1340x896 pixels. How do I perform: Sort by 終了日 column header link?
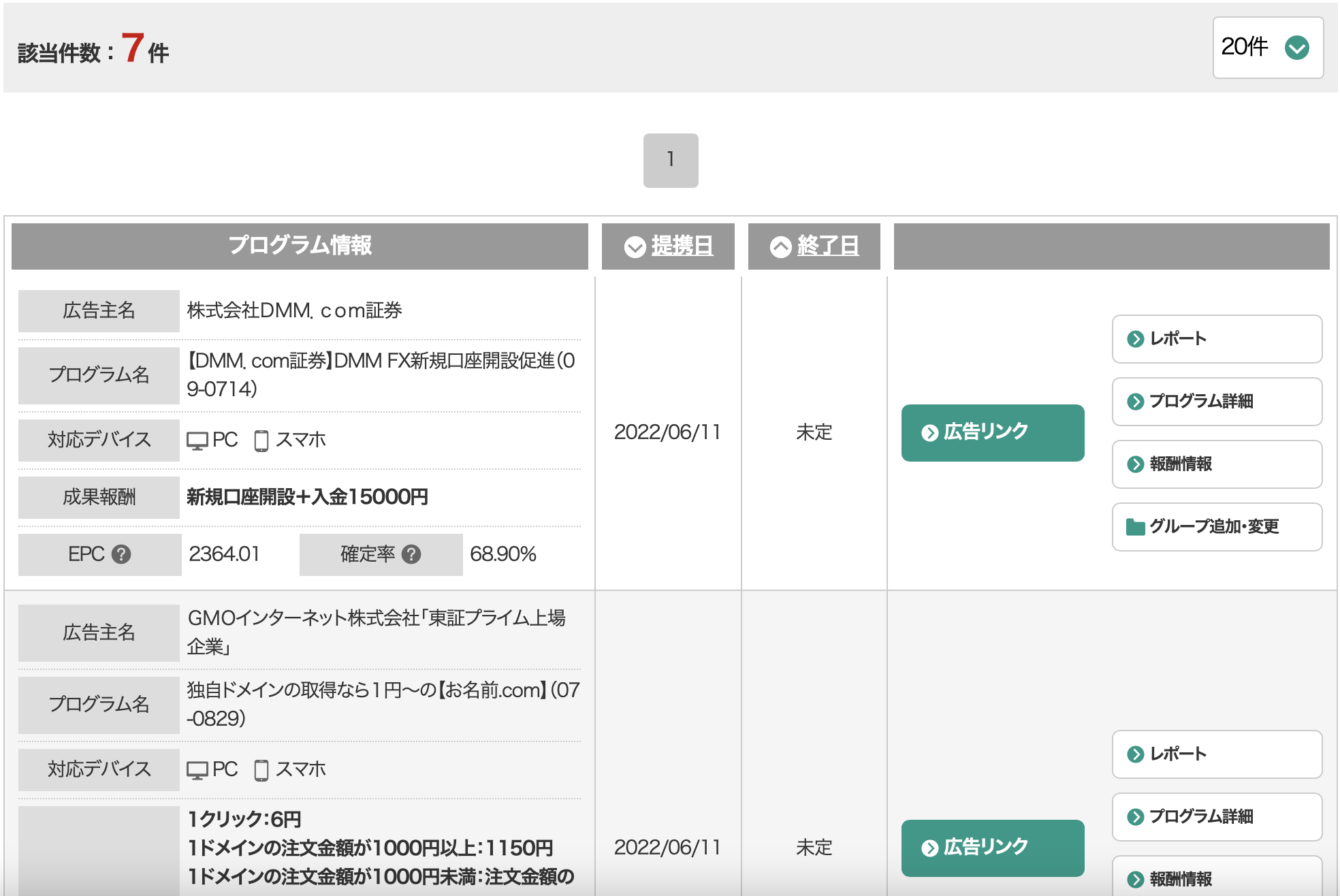click(828, 246)
